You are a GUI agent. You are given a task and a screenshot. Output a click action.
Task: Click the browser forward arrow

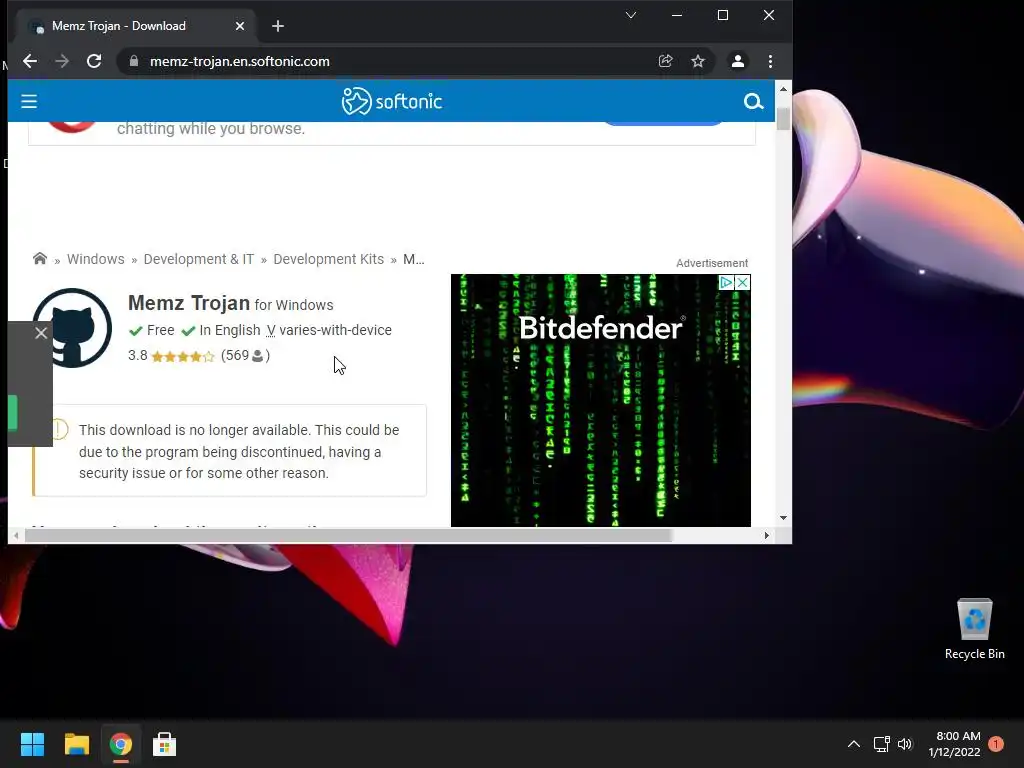(62, 61)
